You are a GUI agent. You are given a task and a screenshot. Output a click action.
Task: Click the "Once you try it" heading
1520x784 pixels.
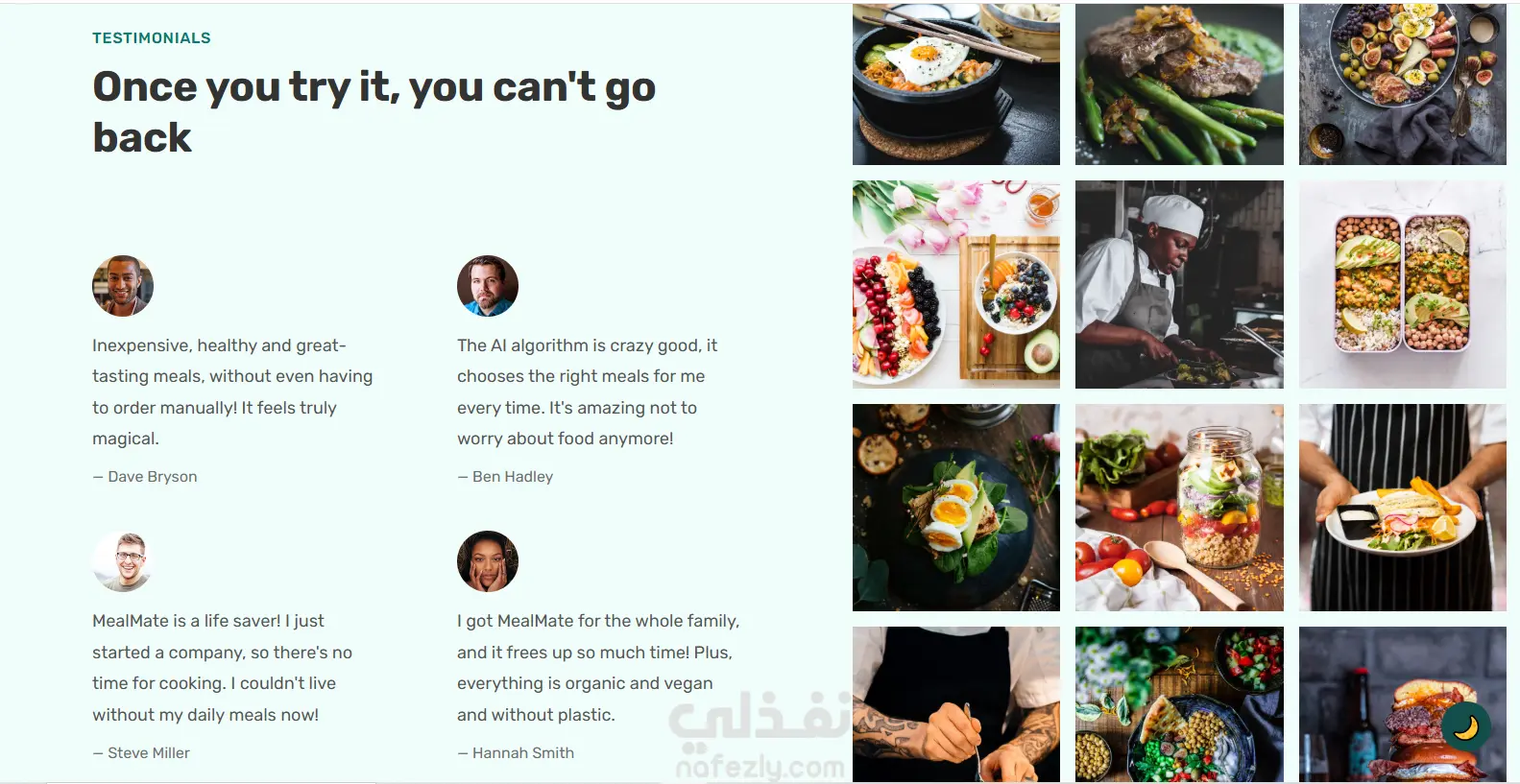pyautogui.click(x=374, y=111)
